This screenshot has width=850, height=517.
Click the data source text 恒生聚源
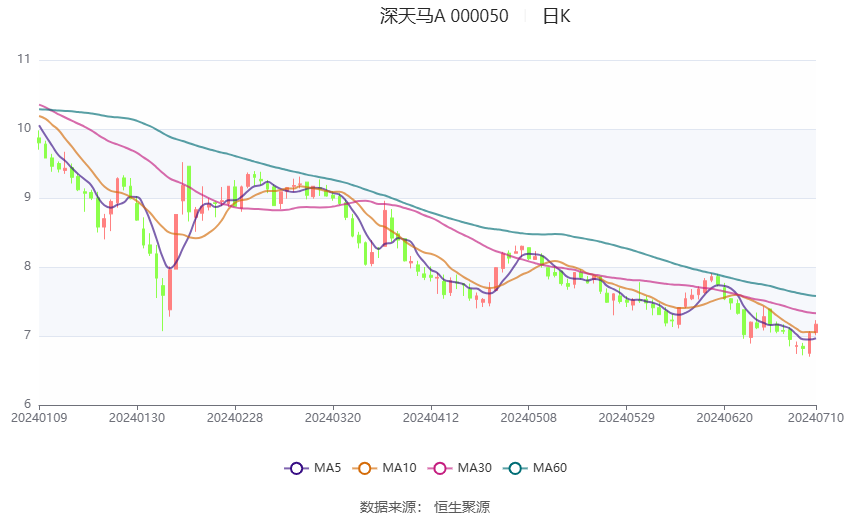point(462,507)
